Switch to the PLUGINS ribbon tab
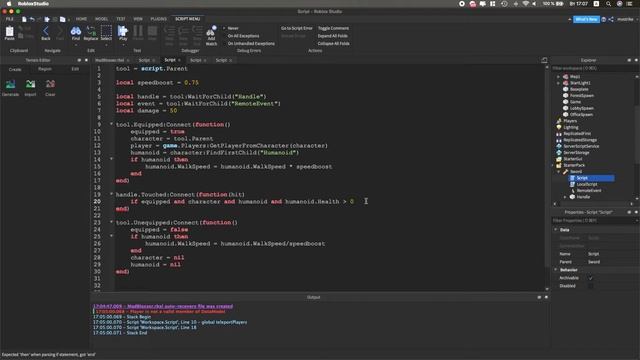 tap(158, 19)
